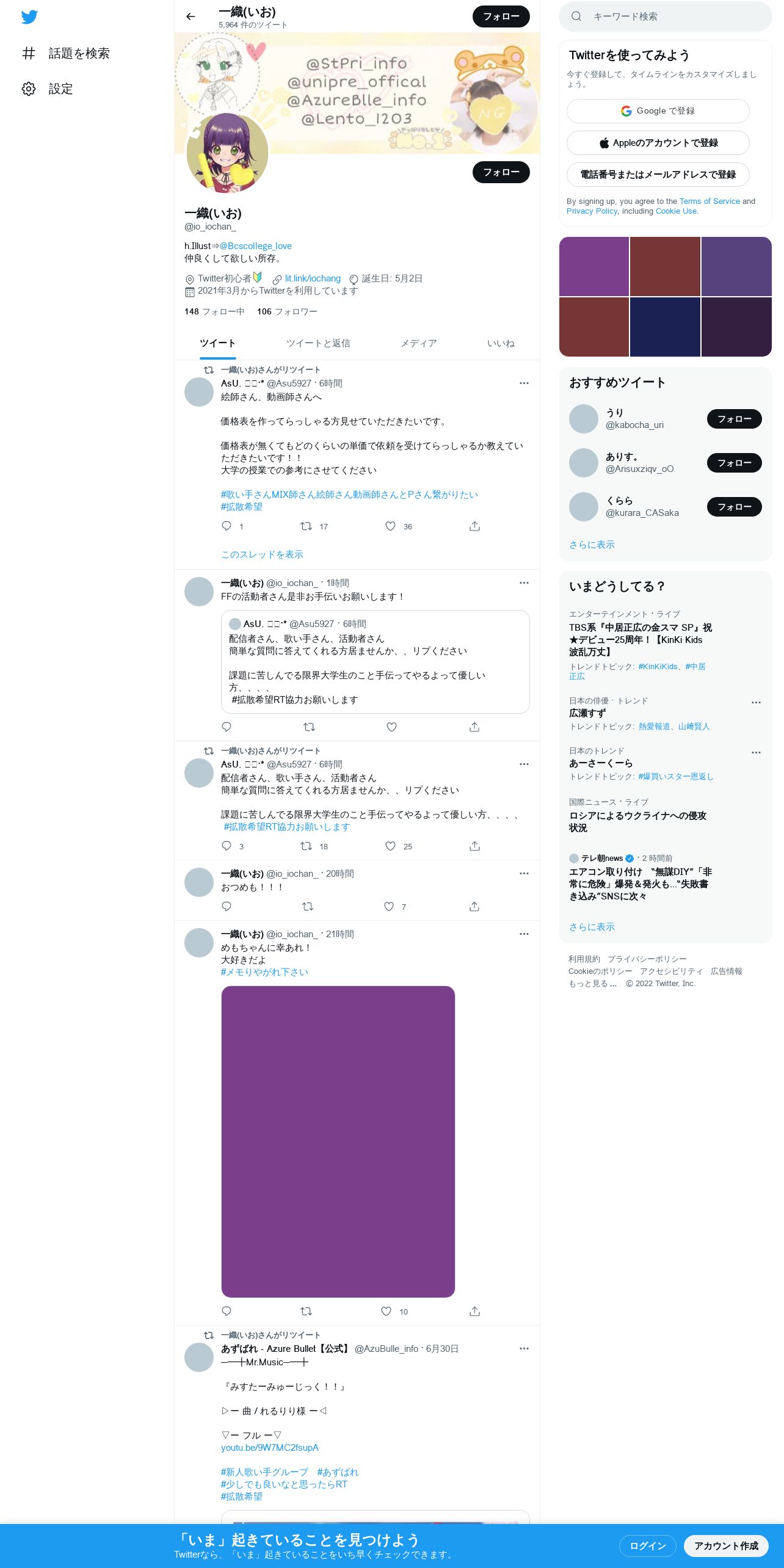Focus the キーワード検索 search field
The width and height of the screenshot is (784, 1568).
pos(666,16)
